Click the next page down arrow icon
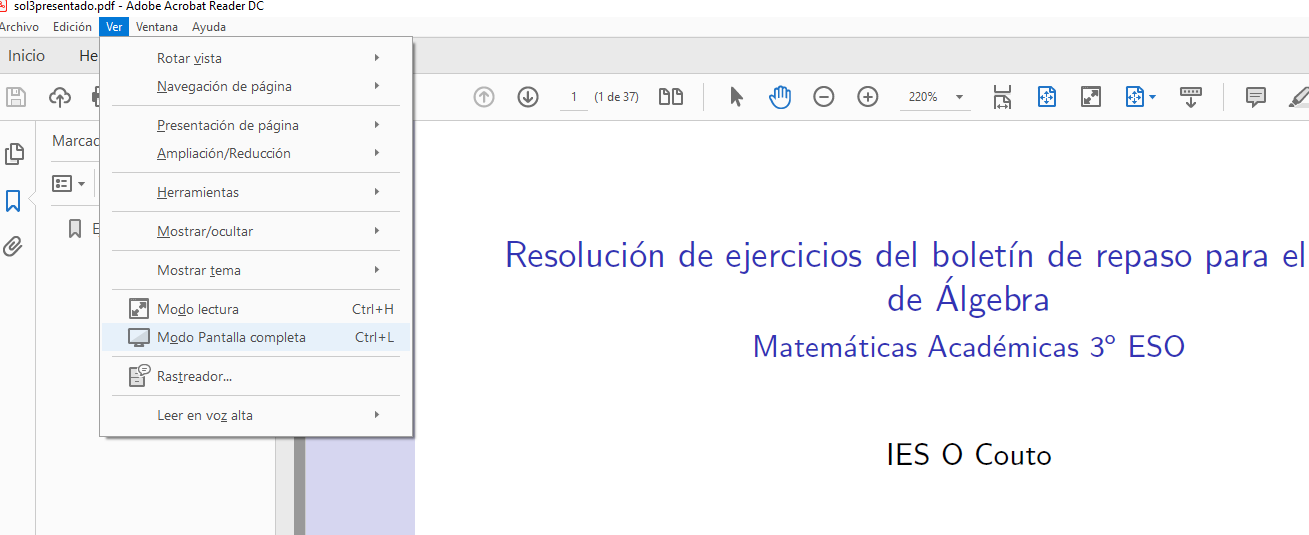 [x=528, y=97]
